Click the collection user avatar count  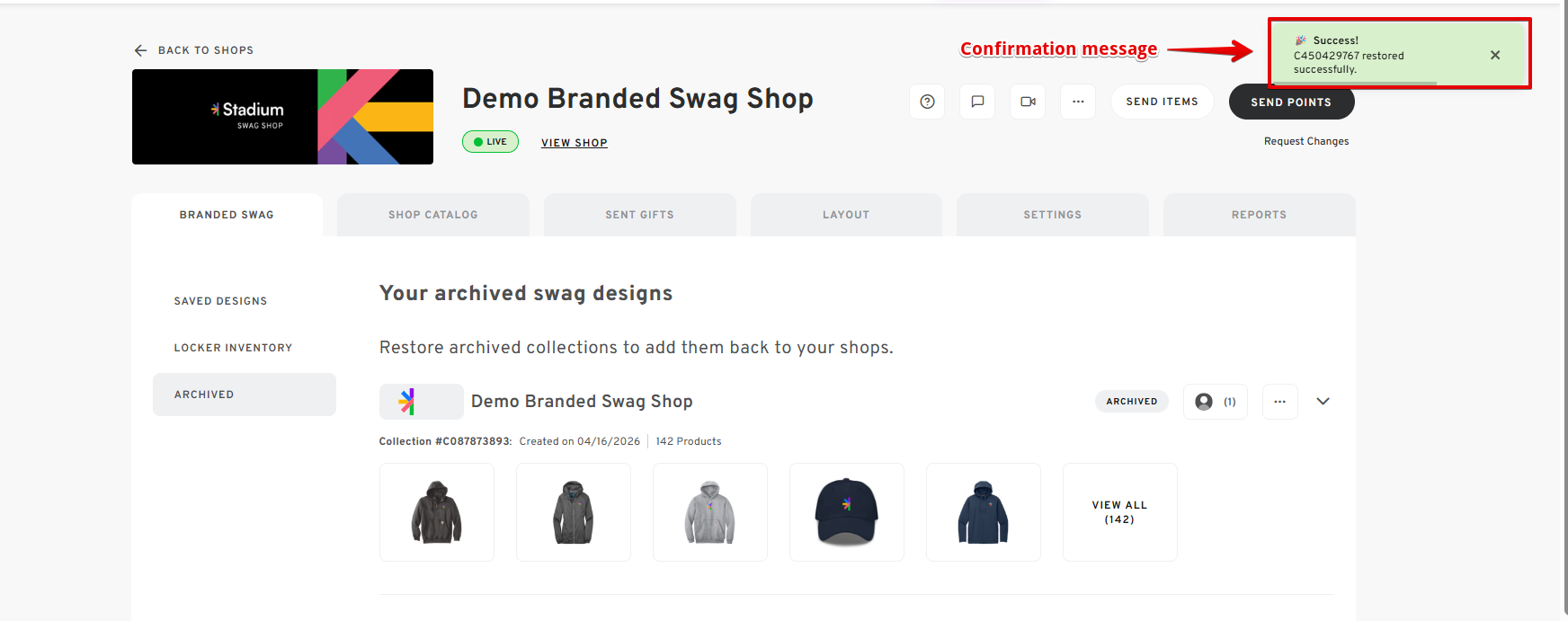[x=1215, y=402]
